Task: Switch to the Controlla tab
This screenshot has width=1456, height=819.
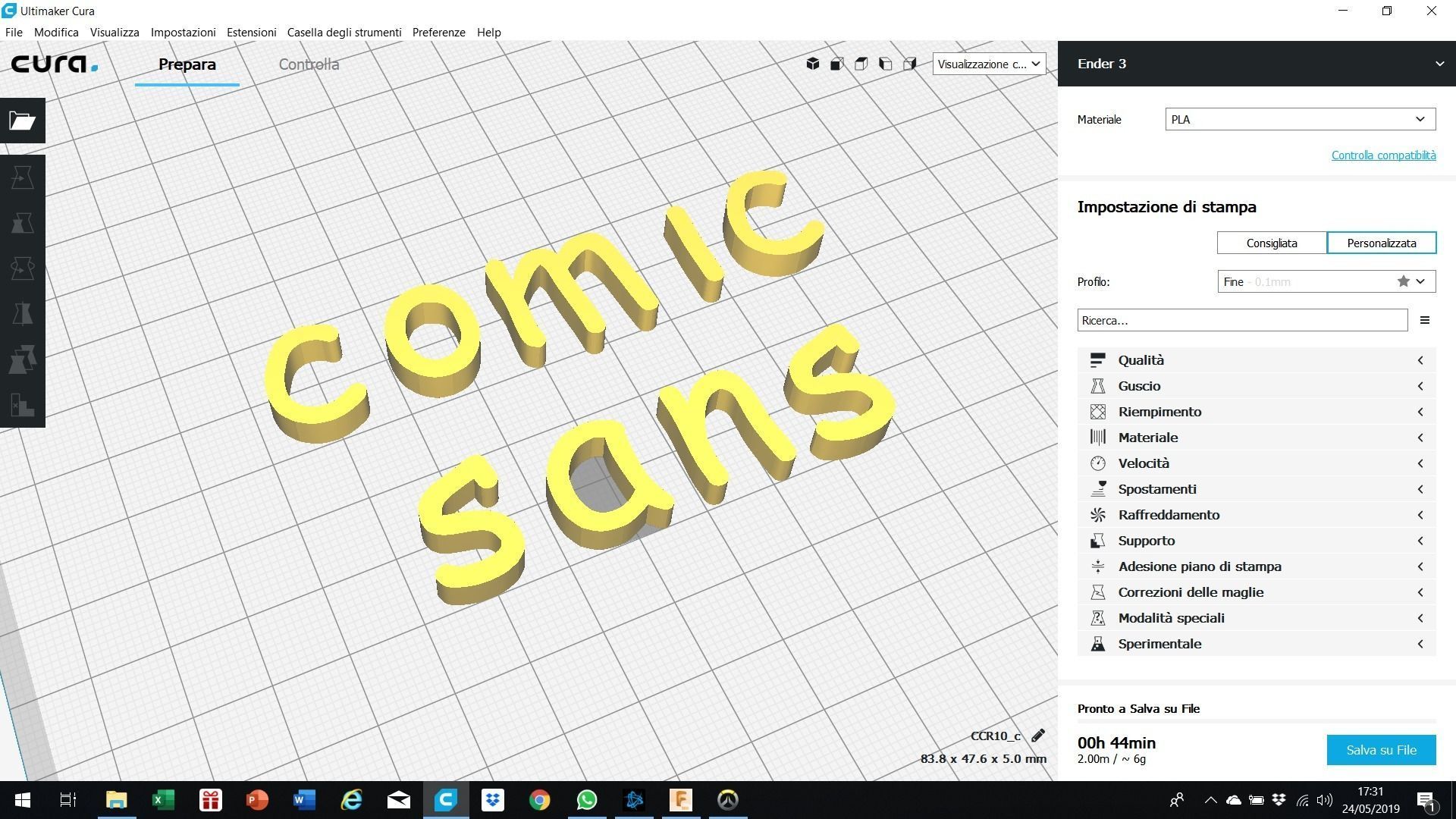Action: [309, 64]
